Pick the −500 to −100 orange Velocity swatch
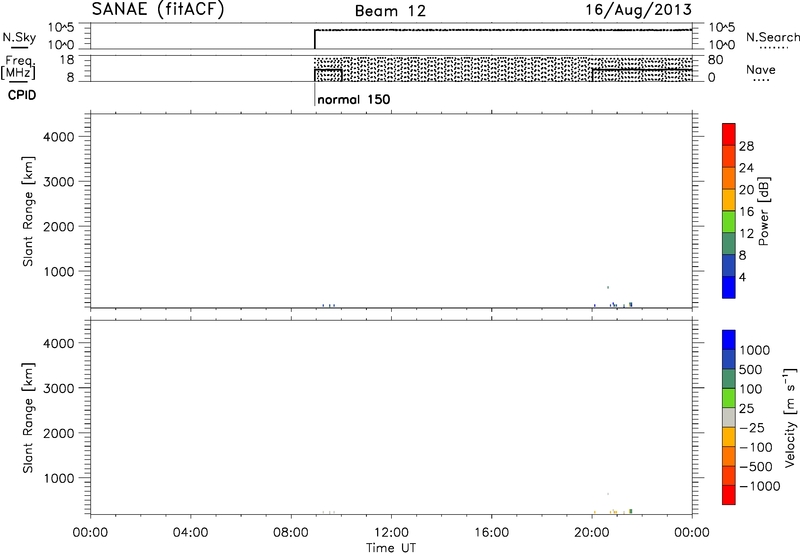800x554 pixels. (729, 456)
